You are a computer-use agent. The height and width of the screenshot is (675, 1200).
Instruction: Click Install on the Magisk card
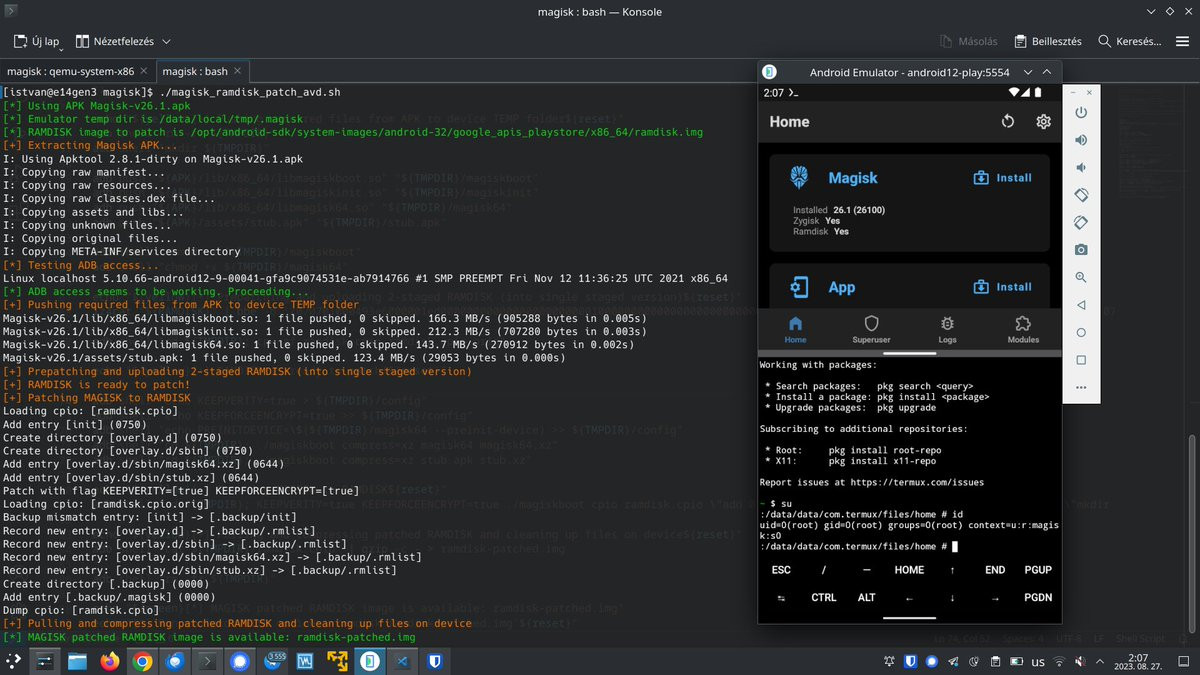point(1003,178)
